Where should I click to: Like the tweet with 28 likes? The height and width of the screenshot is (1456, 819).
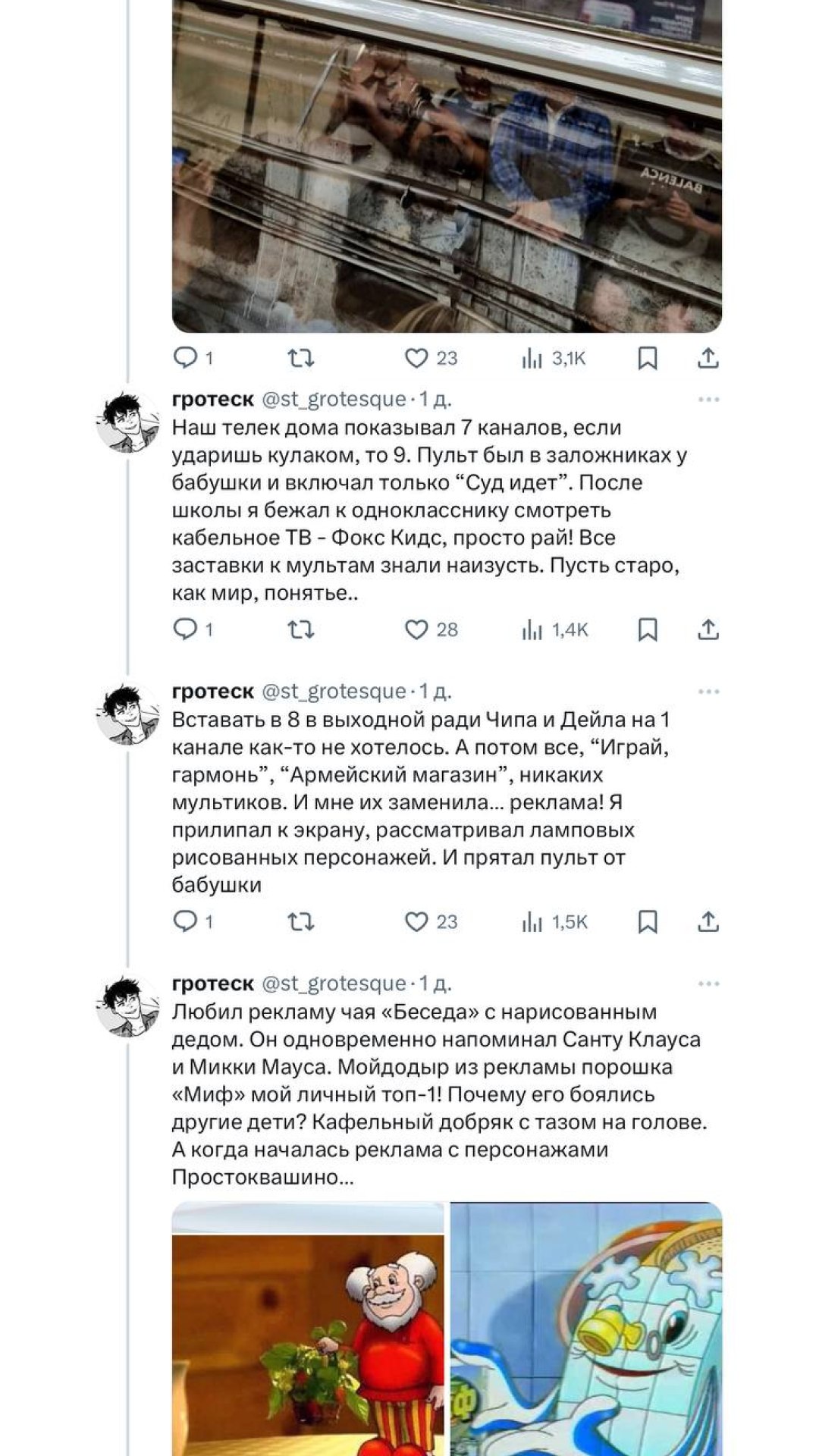(419, 627)
